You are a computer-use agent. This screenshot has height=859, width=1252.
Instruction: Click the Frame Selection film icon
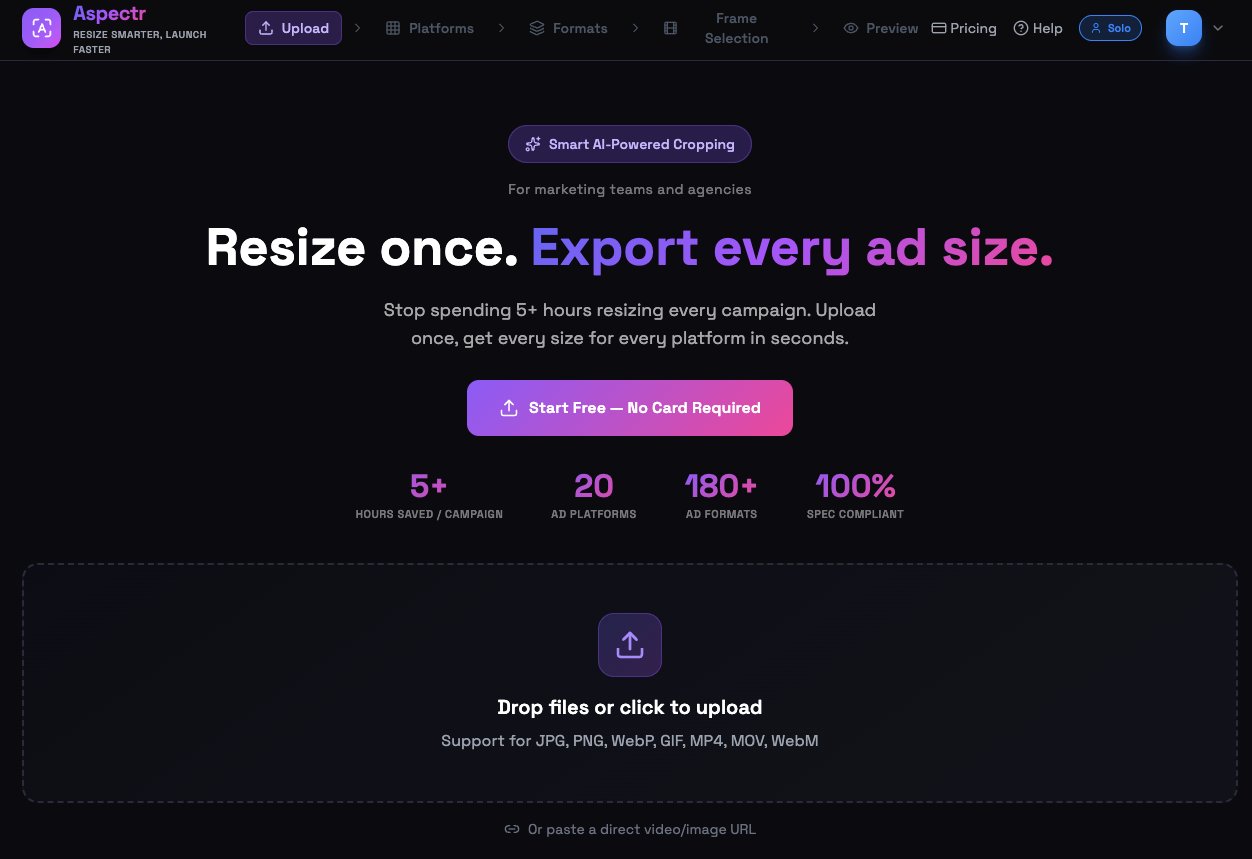[x=670, y=28]
